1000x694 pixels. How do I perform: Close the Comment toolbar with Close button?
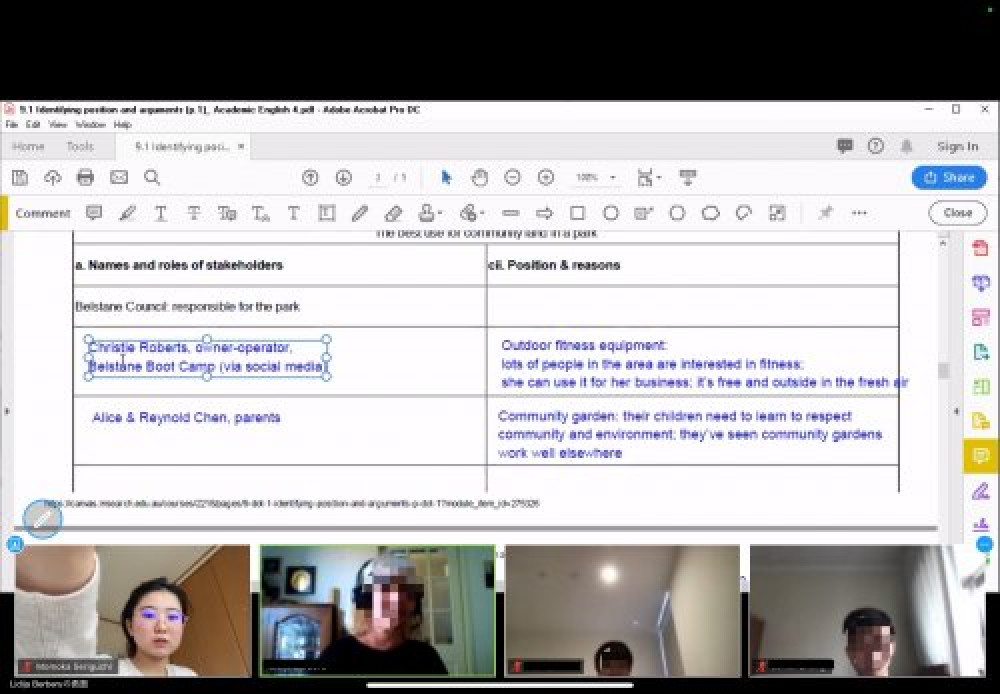pos(957,213)
